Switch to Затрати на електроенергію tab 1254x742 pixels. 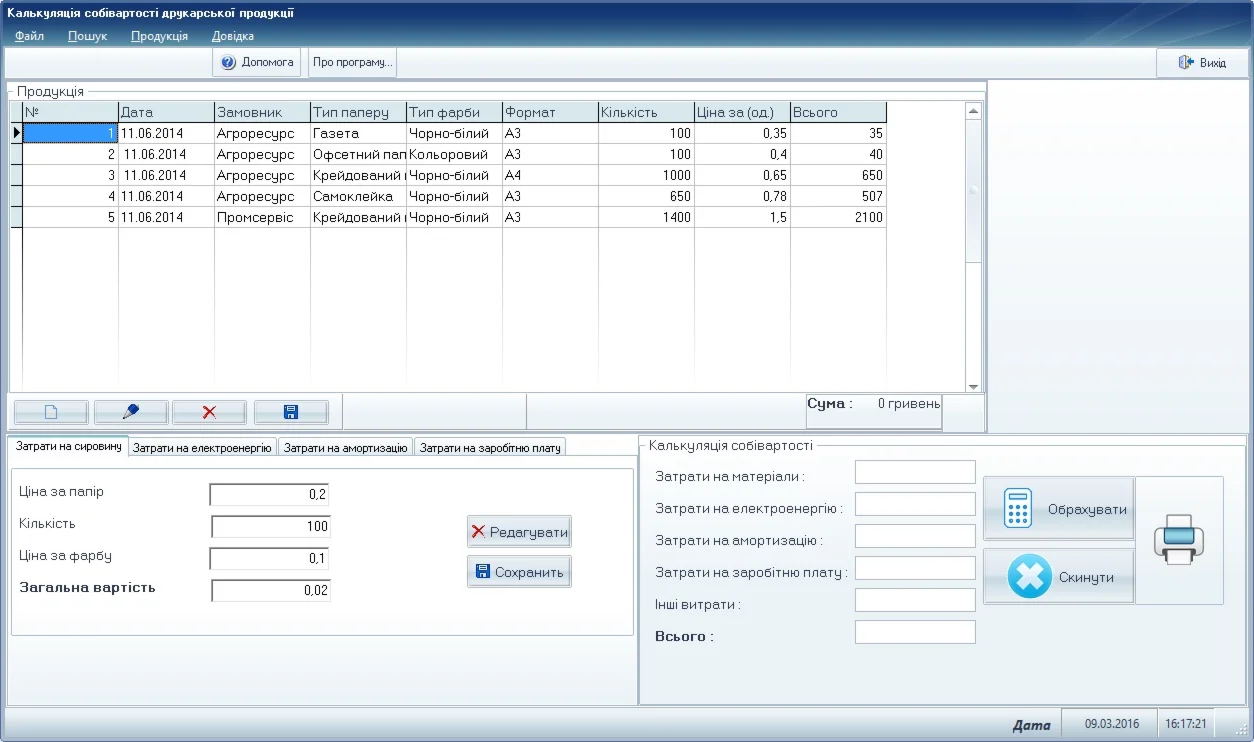pos(202,449)
